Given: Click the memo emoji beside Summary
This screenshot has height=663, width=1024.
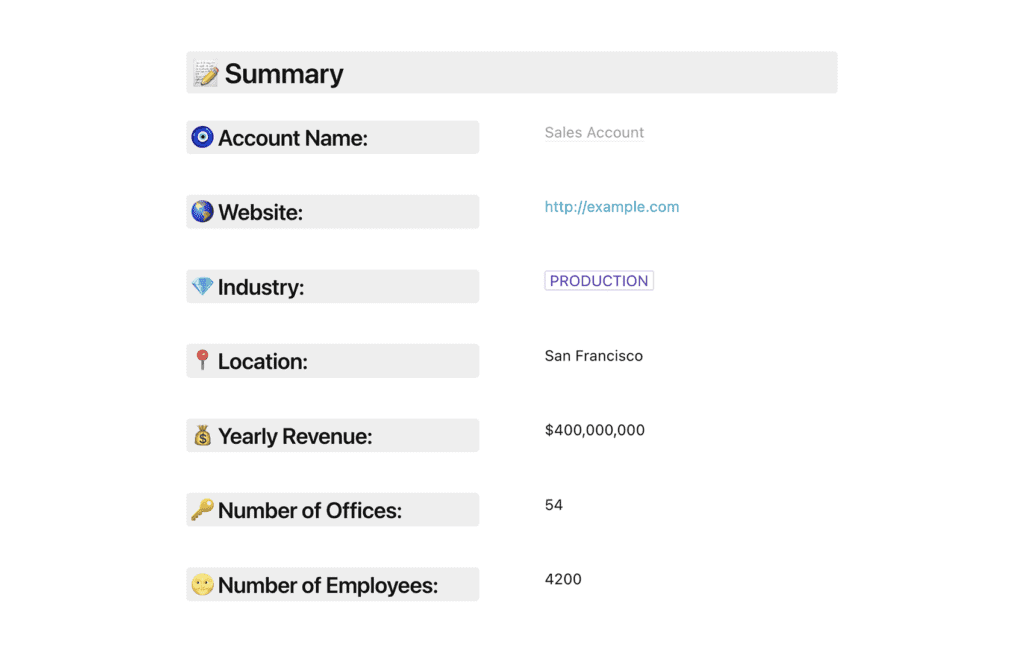Looking at the screenshot, I should [x=205, y=74].
